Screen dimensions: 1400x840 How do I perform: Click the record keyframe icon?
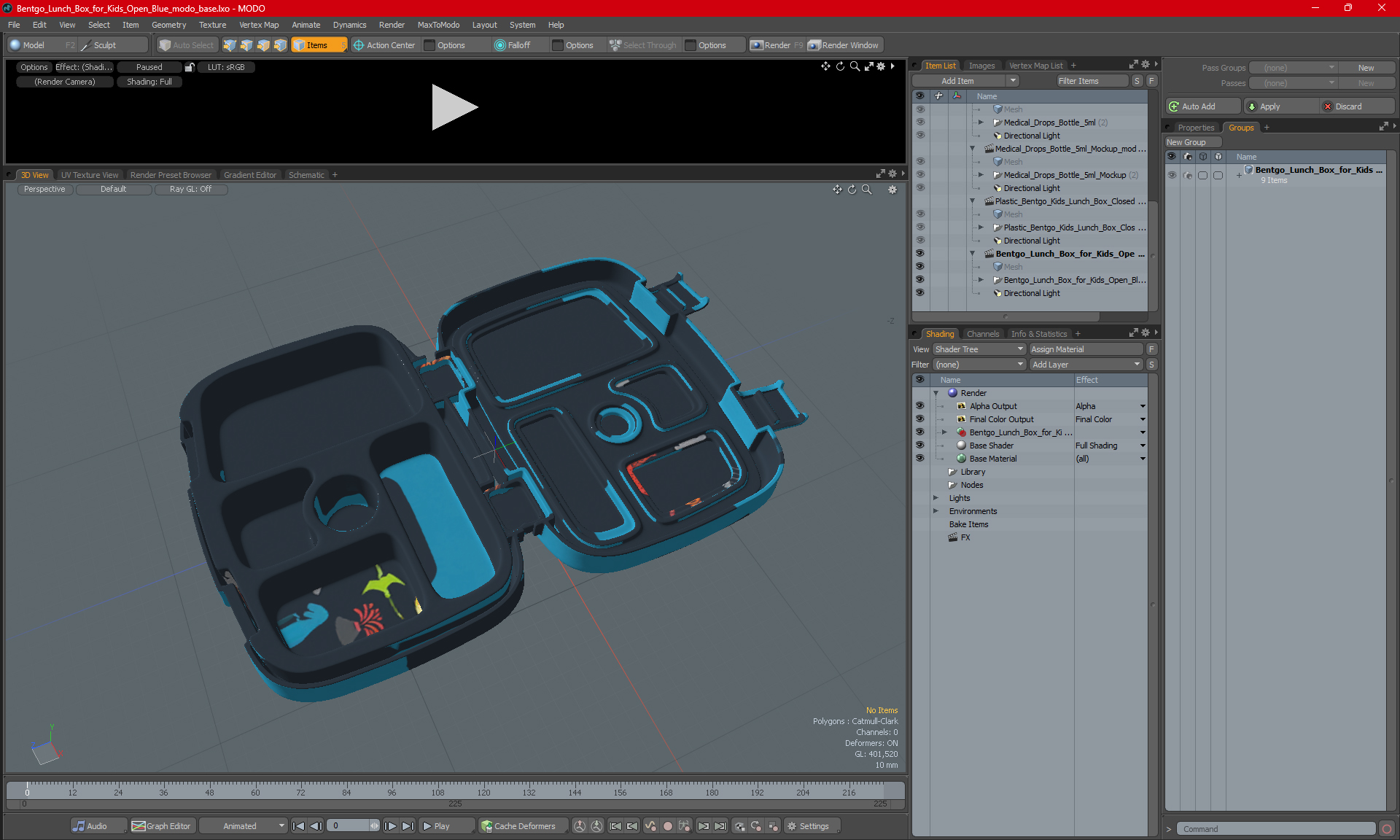[x=667, y=826]
